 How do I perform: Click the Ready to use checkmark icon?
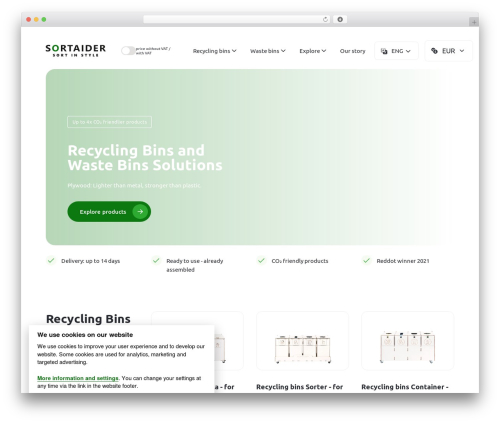156,260
